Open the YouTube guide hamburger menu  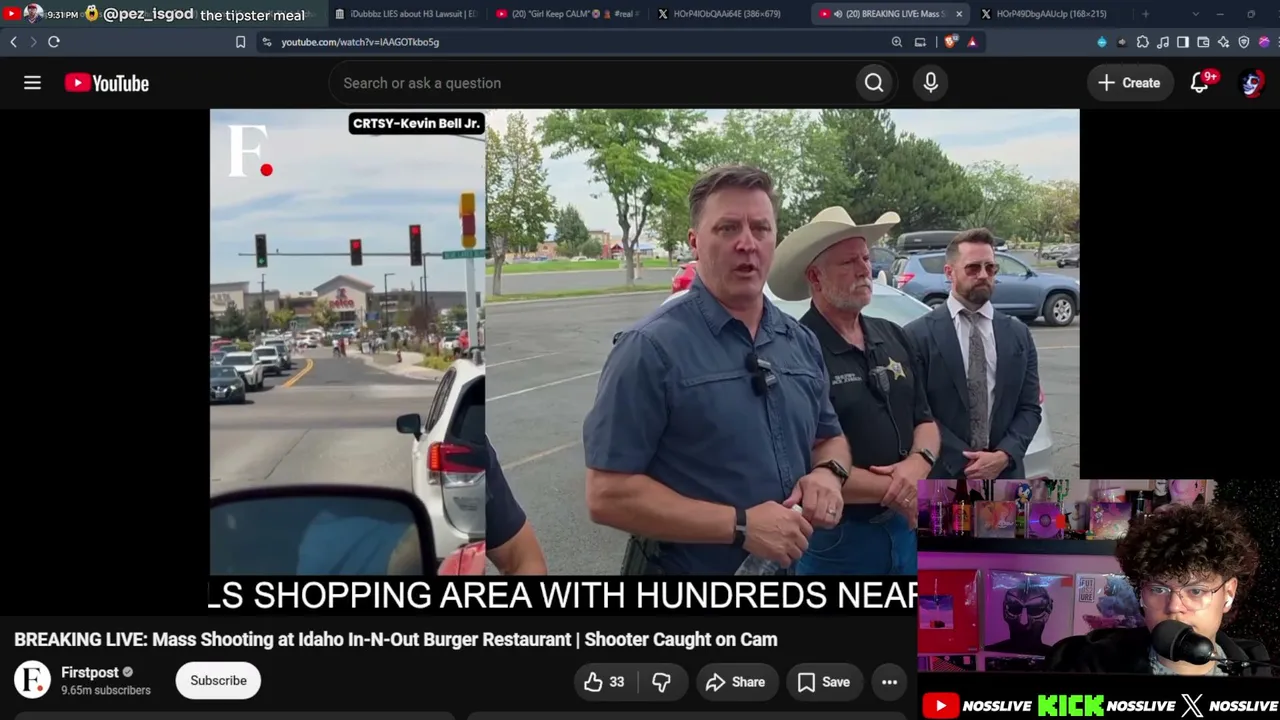coord(32,83)
